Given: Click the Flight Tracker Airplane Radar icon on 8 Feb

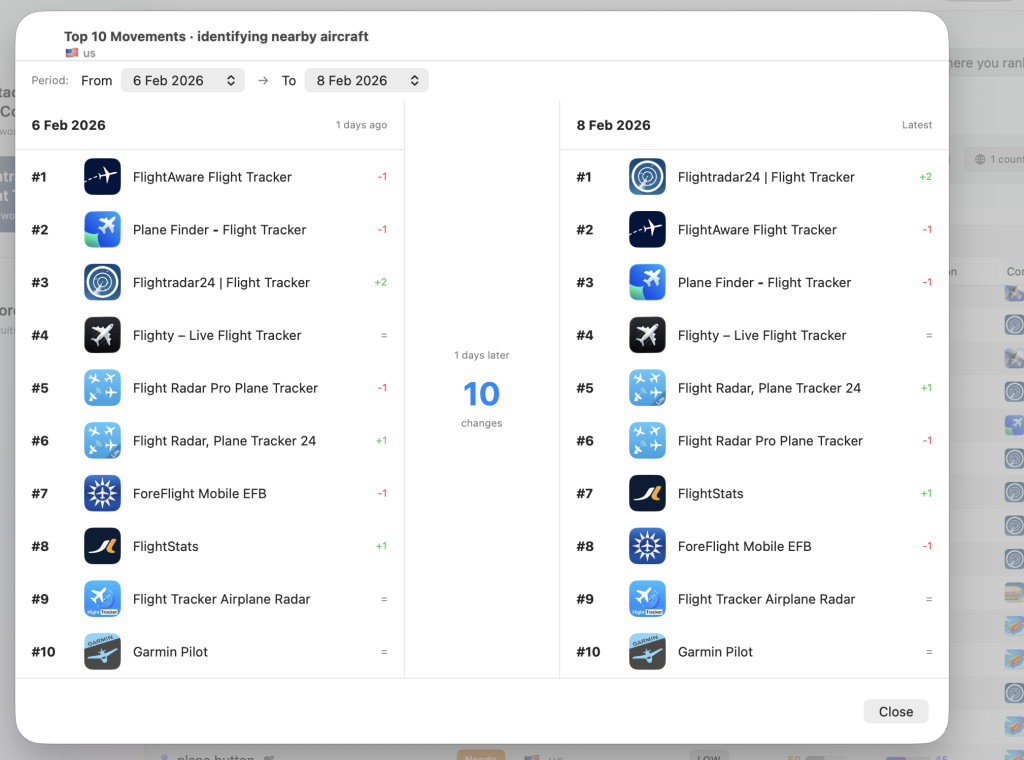Looking at the screenshot, I should 647,599.
